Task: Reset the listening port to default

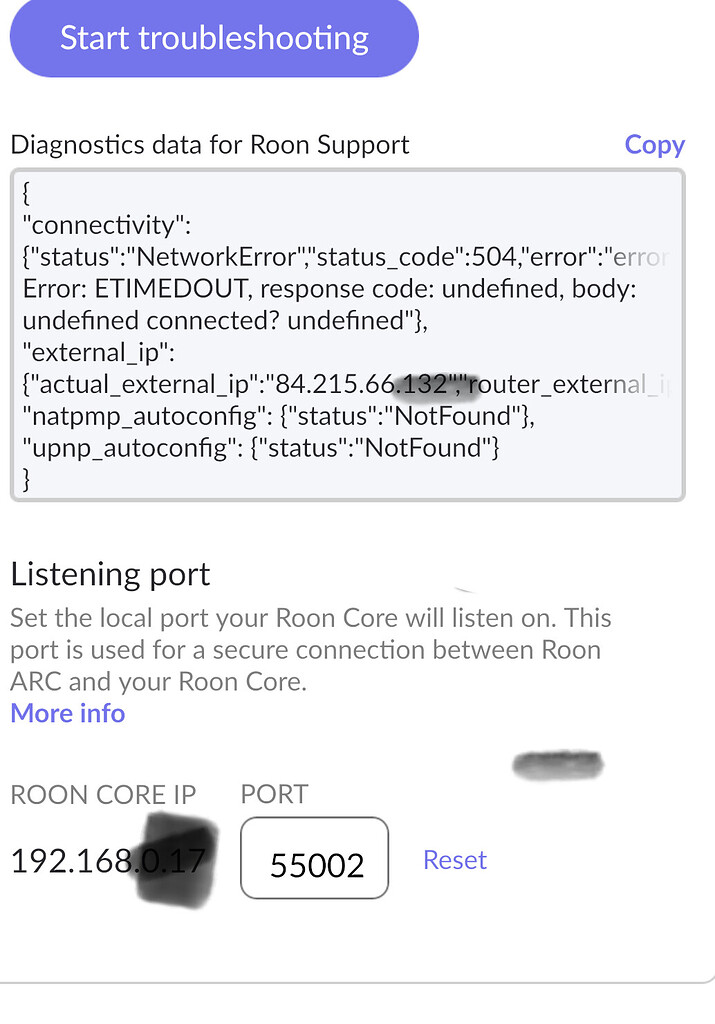Action: click(x=454, y=859)
